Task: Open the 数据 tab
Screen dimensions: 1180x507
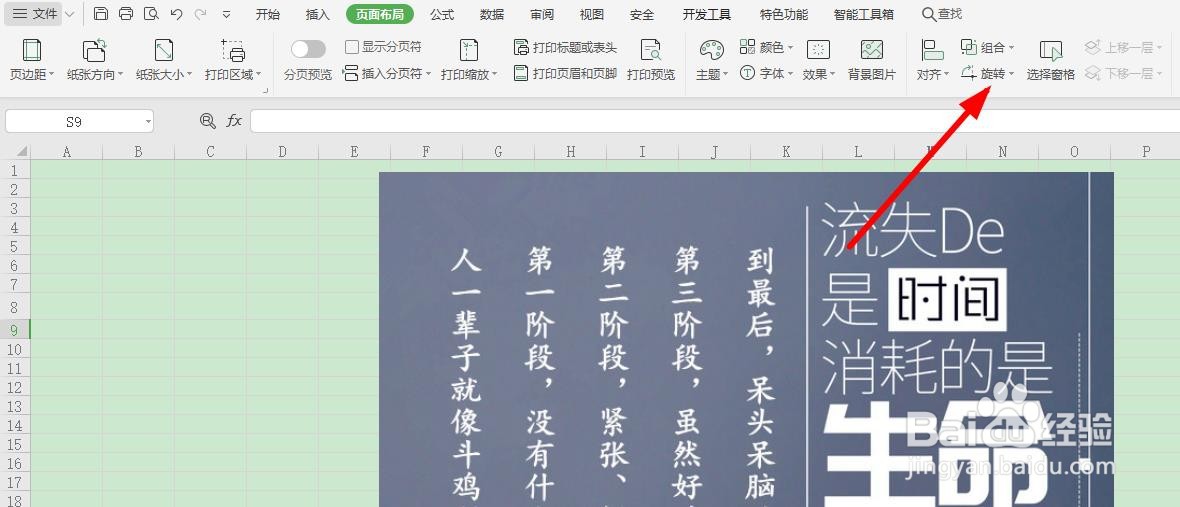Action: coord(491,14)
